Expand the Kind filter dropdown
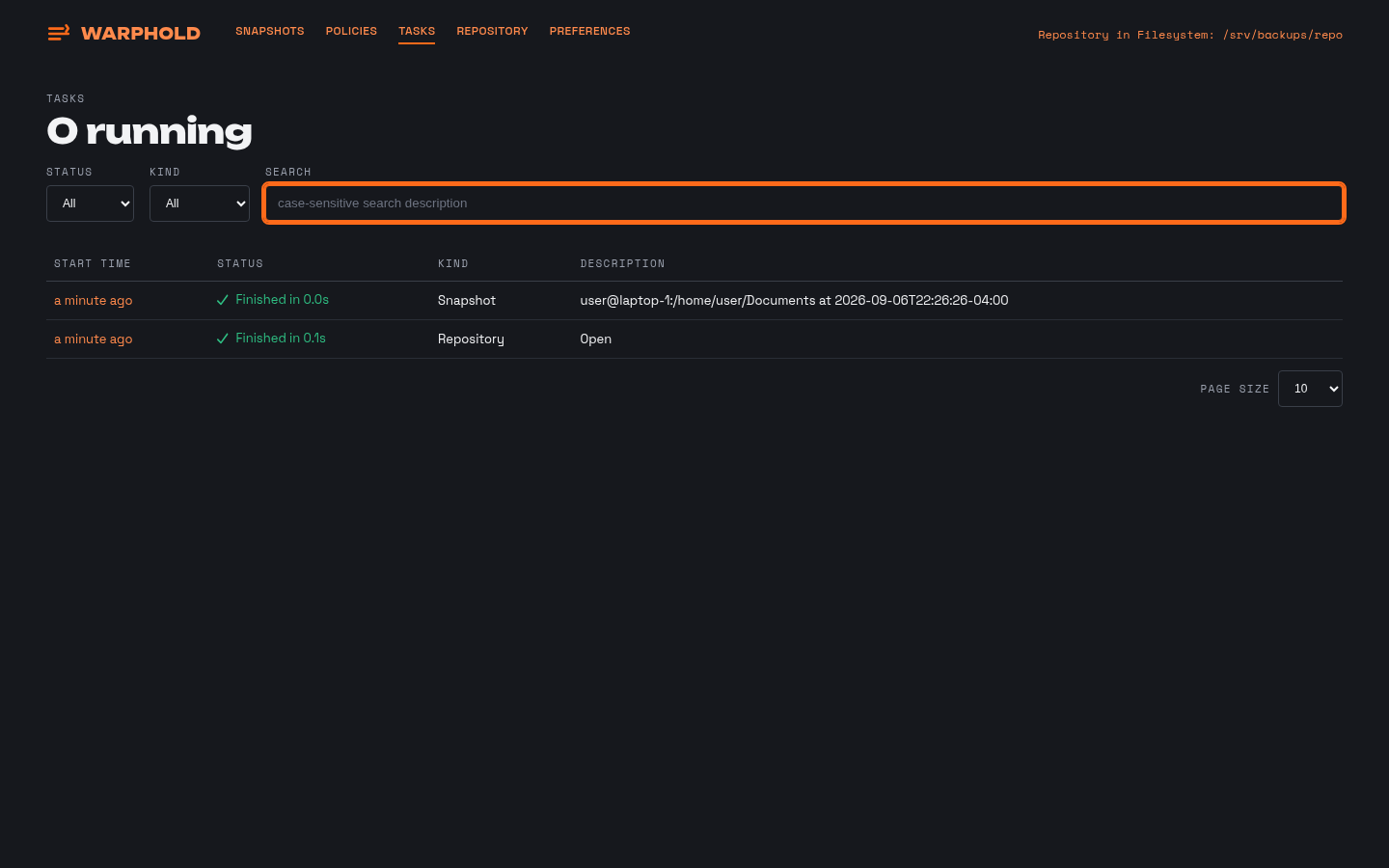Viewport: 1389px width, 868px height. [200, 203]
